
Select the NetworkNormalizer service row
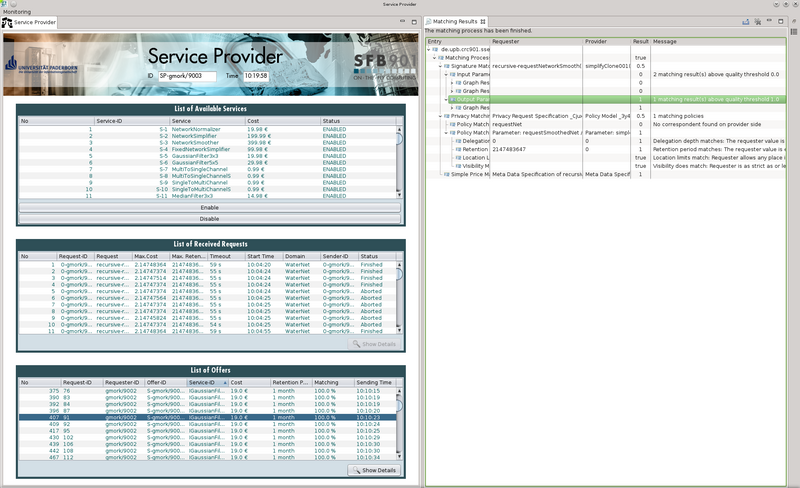(x=208, y=130)
